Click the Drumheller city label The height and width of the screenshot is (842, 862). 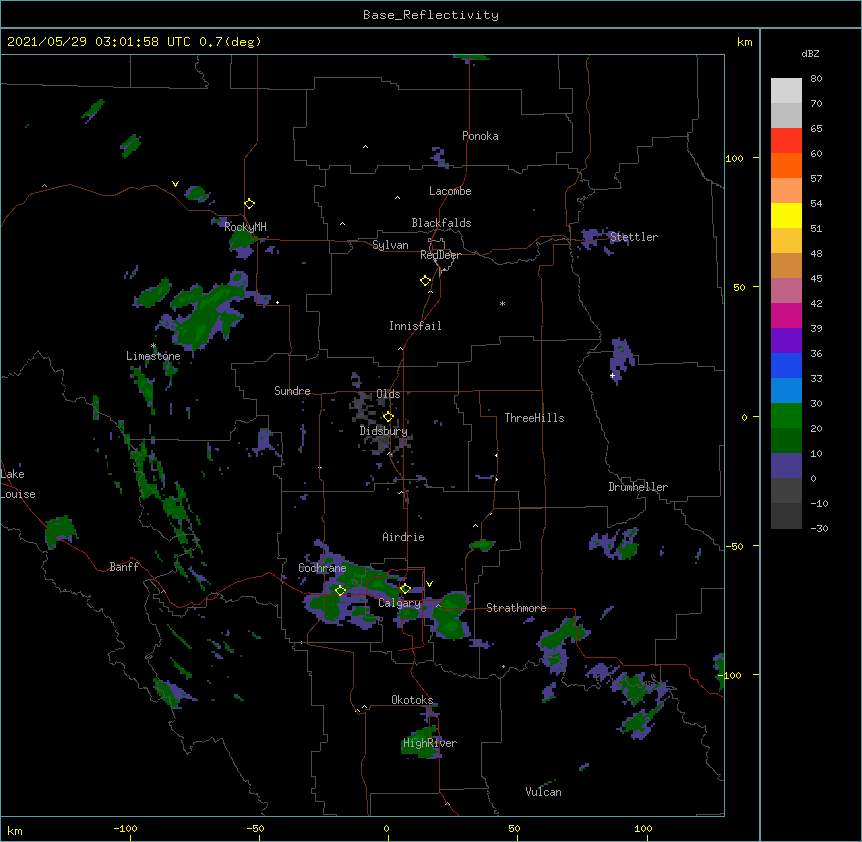[x=638, y=487]
